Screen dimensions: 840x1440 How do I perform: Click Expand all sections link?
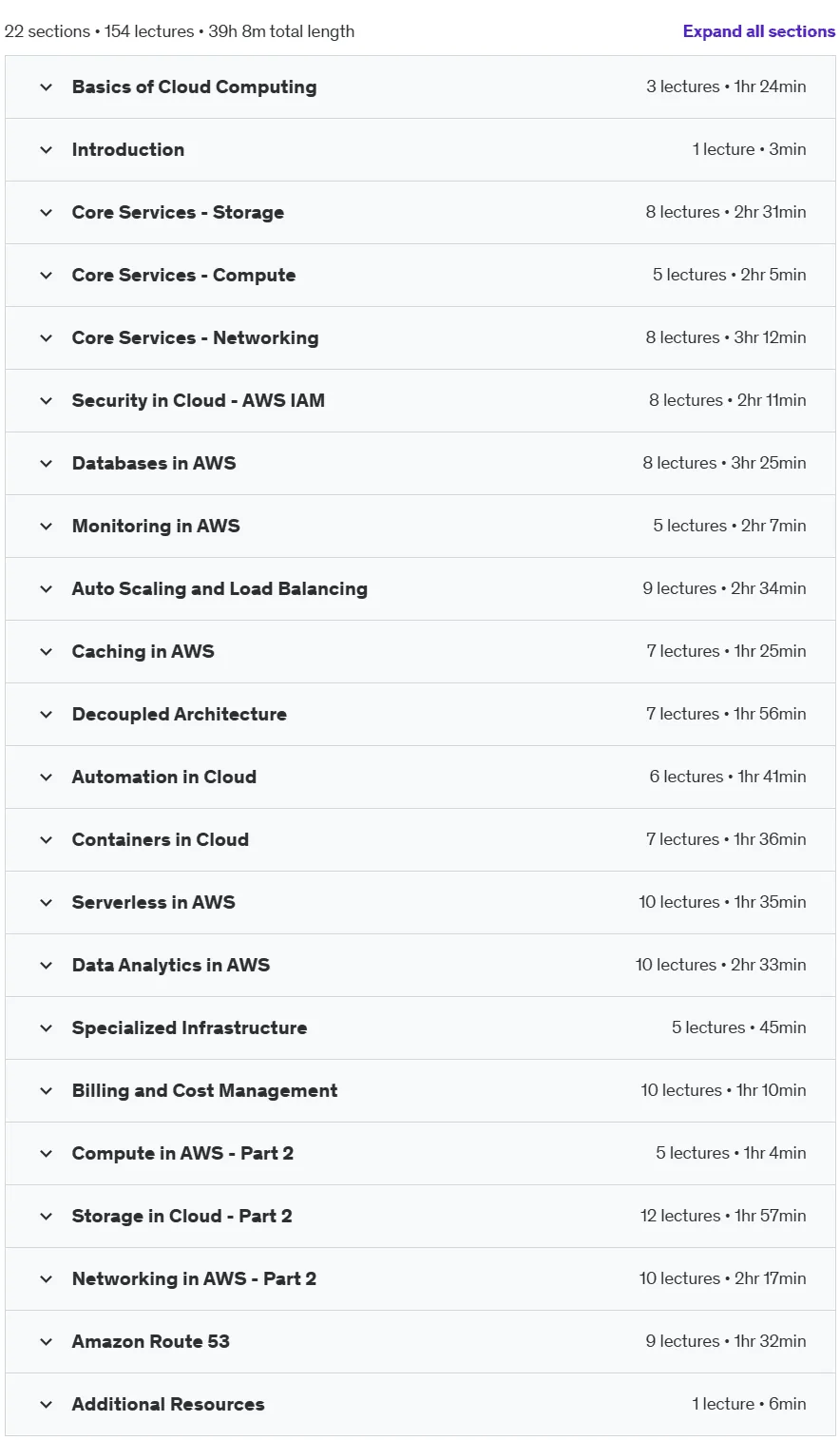758,31
